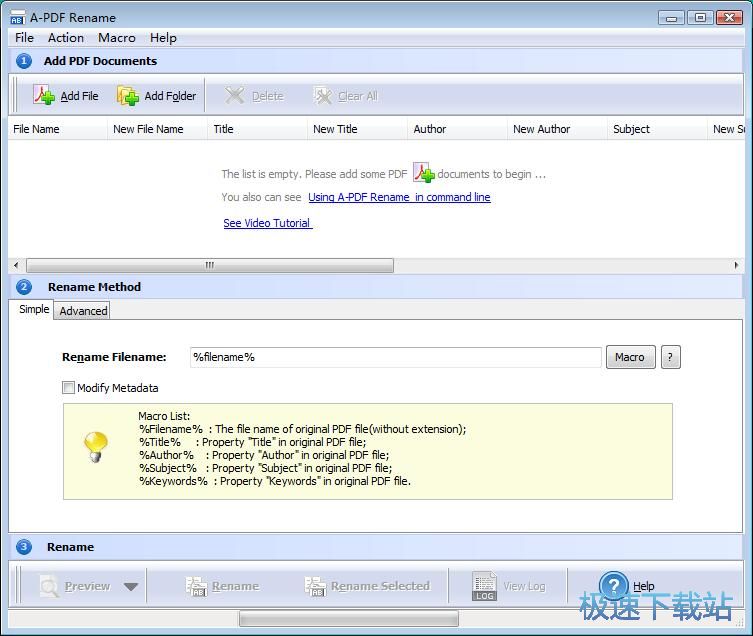This screenshot has width=753, height=636.
Task: Open the Action menu
Action: coord(66,38)
